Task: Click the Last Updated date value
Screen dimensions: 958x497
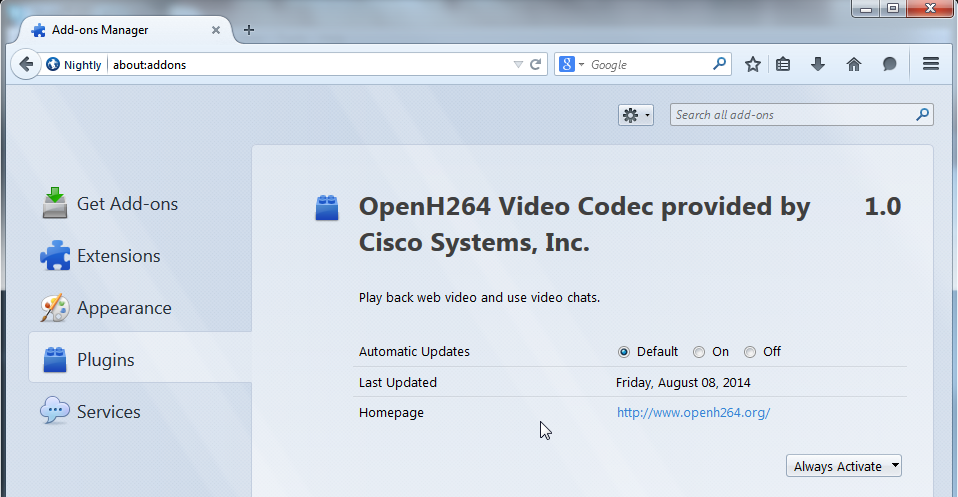Action: click(x=683, y=383)
